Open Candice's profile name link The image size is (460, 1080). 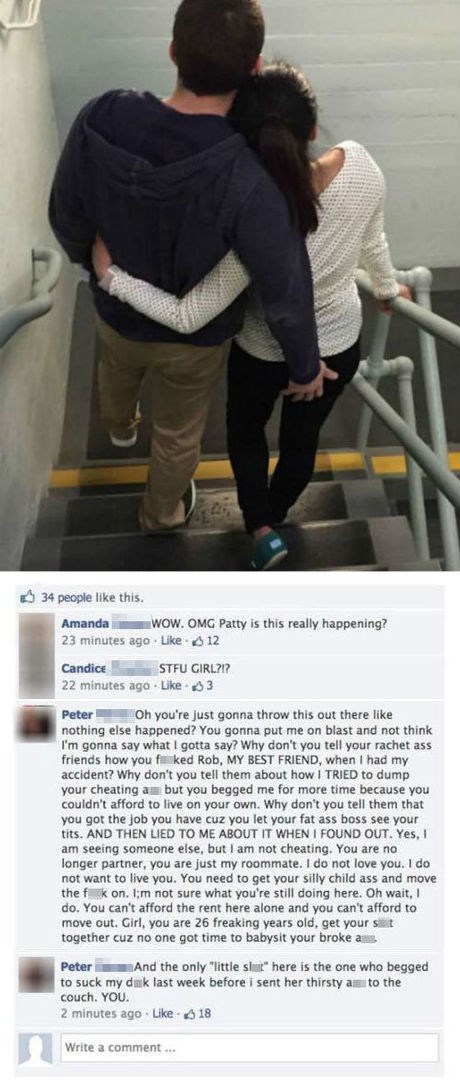pyautogui.click(x=83, y=669)
